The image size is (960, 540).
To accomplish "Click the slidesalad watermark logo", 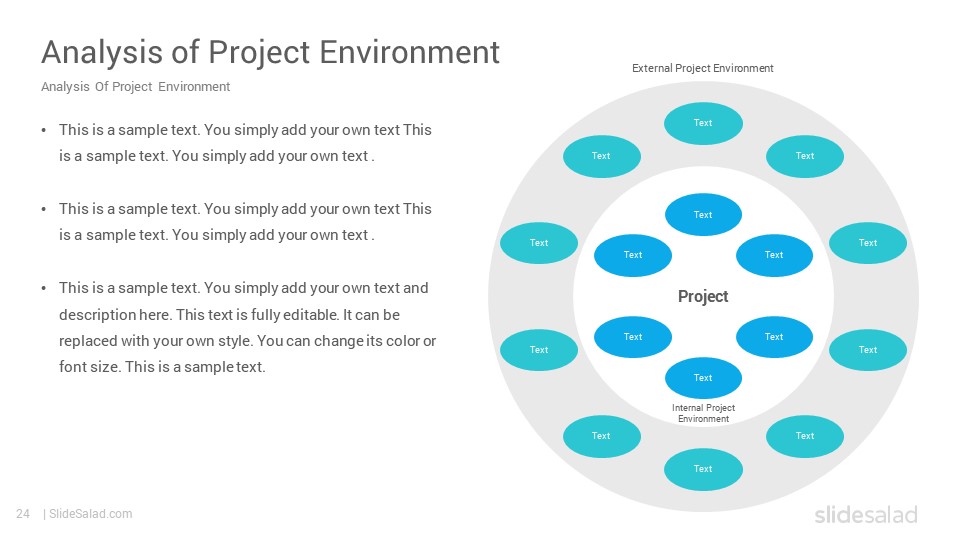I will 866,514.
